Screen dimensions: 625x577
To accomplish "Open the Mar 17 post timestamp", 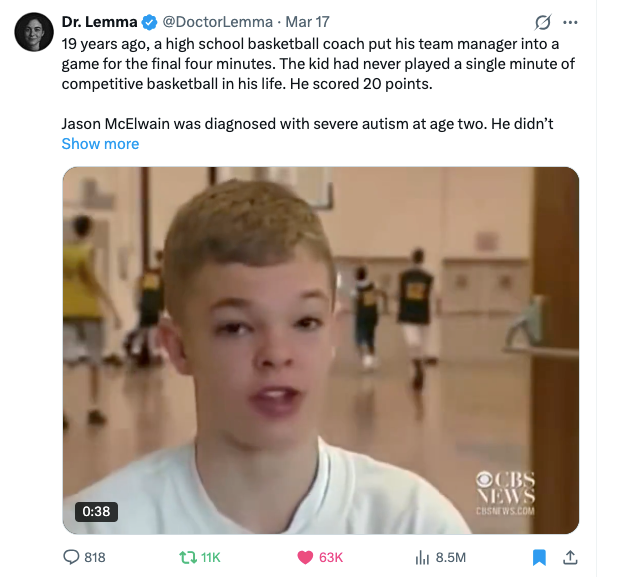I will (307, 22).
